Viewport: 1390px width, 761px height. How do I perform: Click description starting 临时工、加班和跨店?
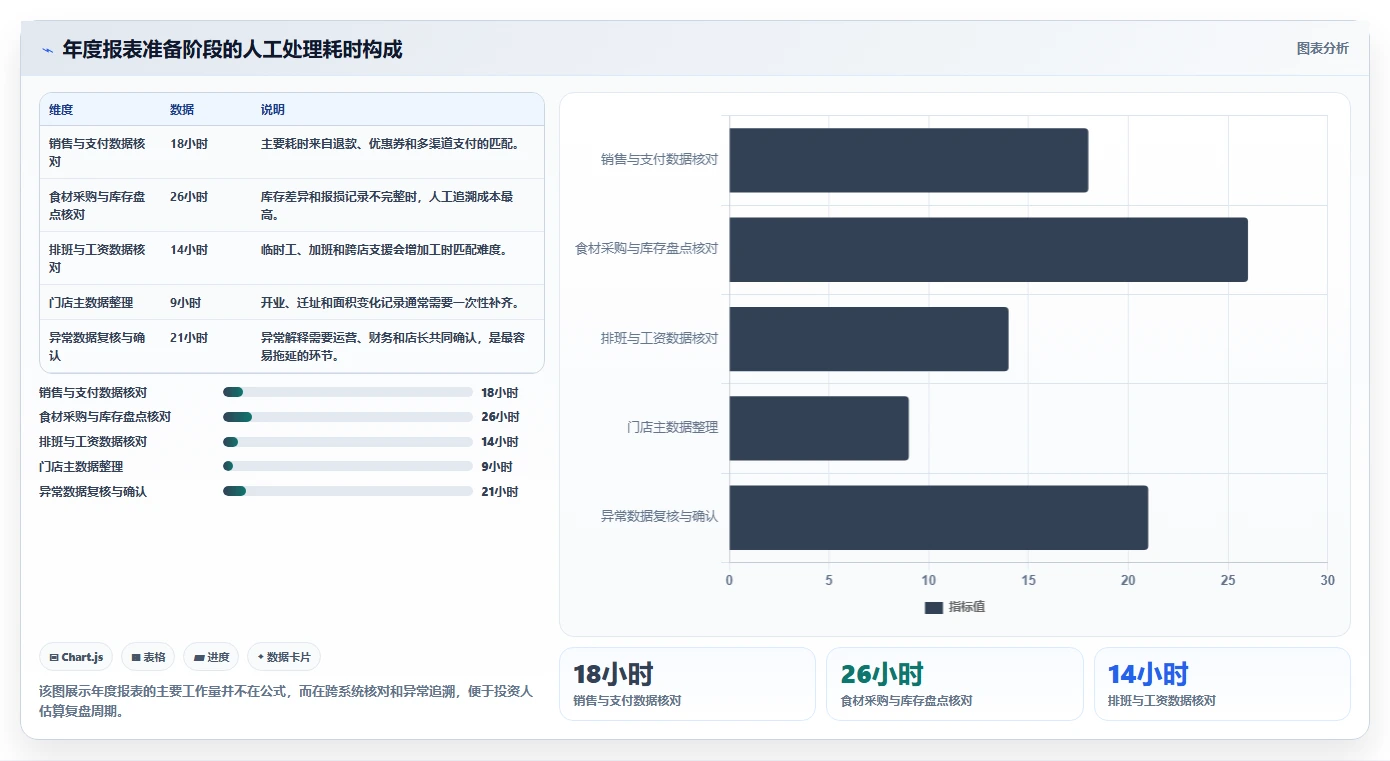[x=384, y=250]
